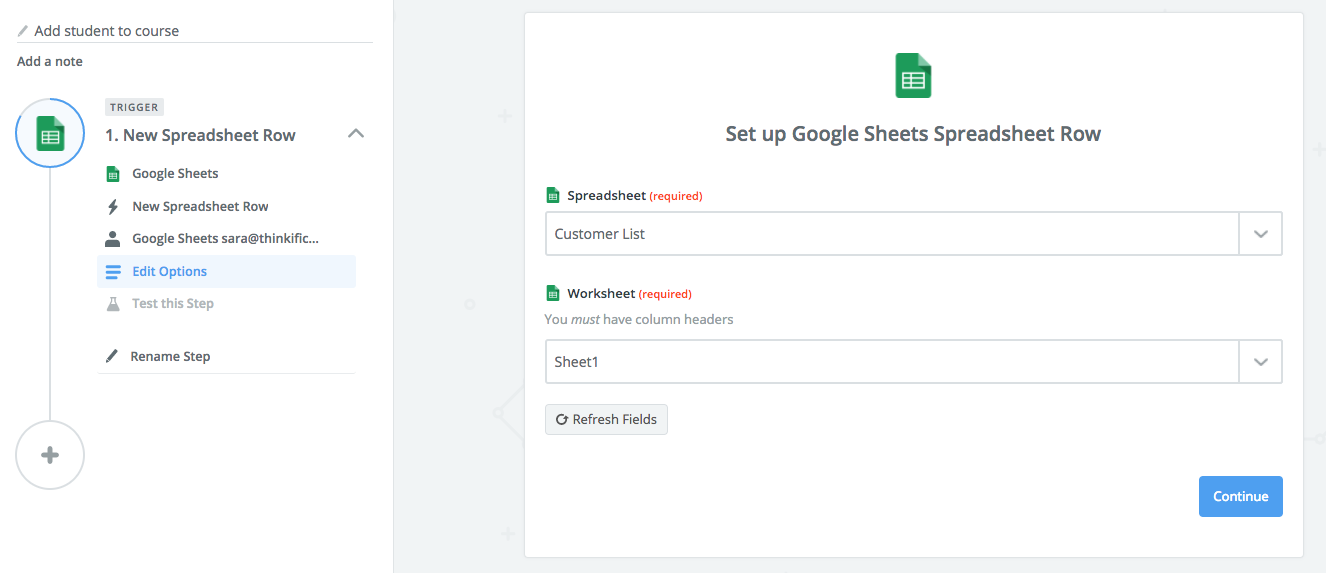Open the Spreadsheet dropdown arrow

tap(1260, 234)
